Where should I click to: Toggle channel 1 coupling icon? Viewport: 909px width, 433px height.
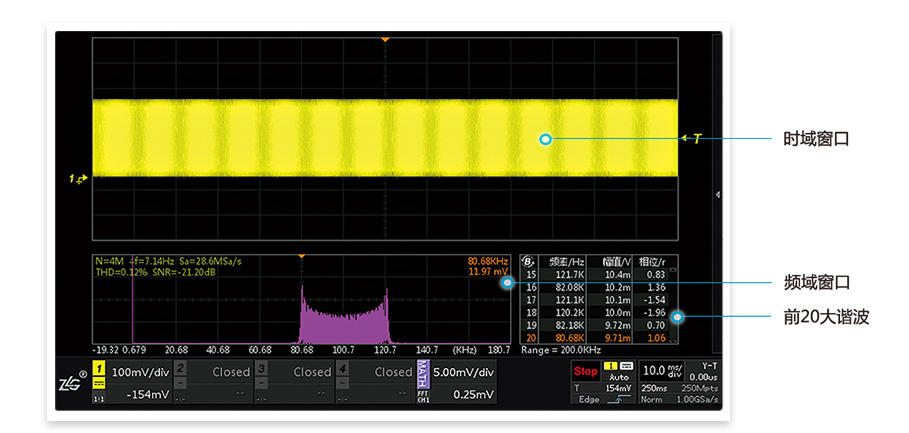point(99,382)
